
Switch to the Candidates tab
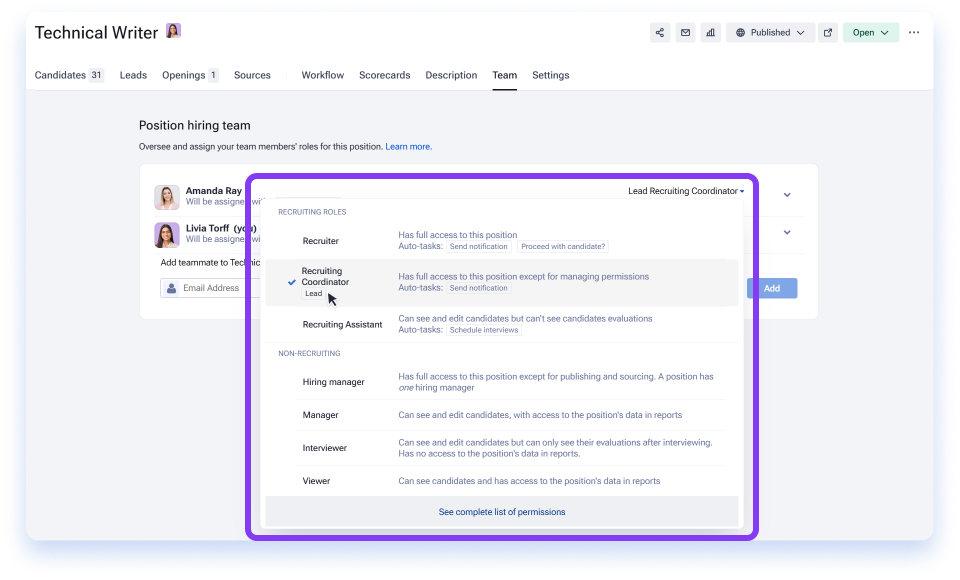[69, 75]
